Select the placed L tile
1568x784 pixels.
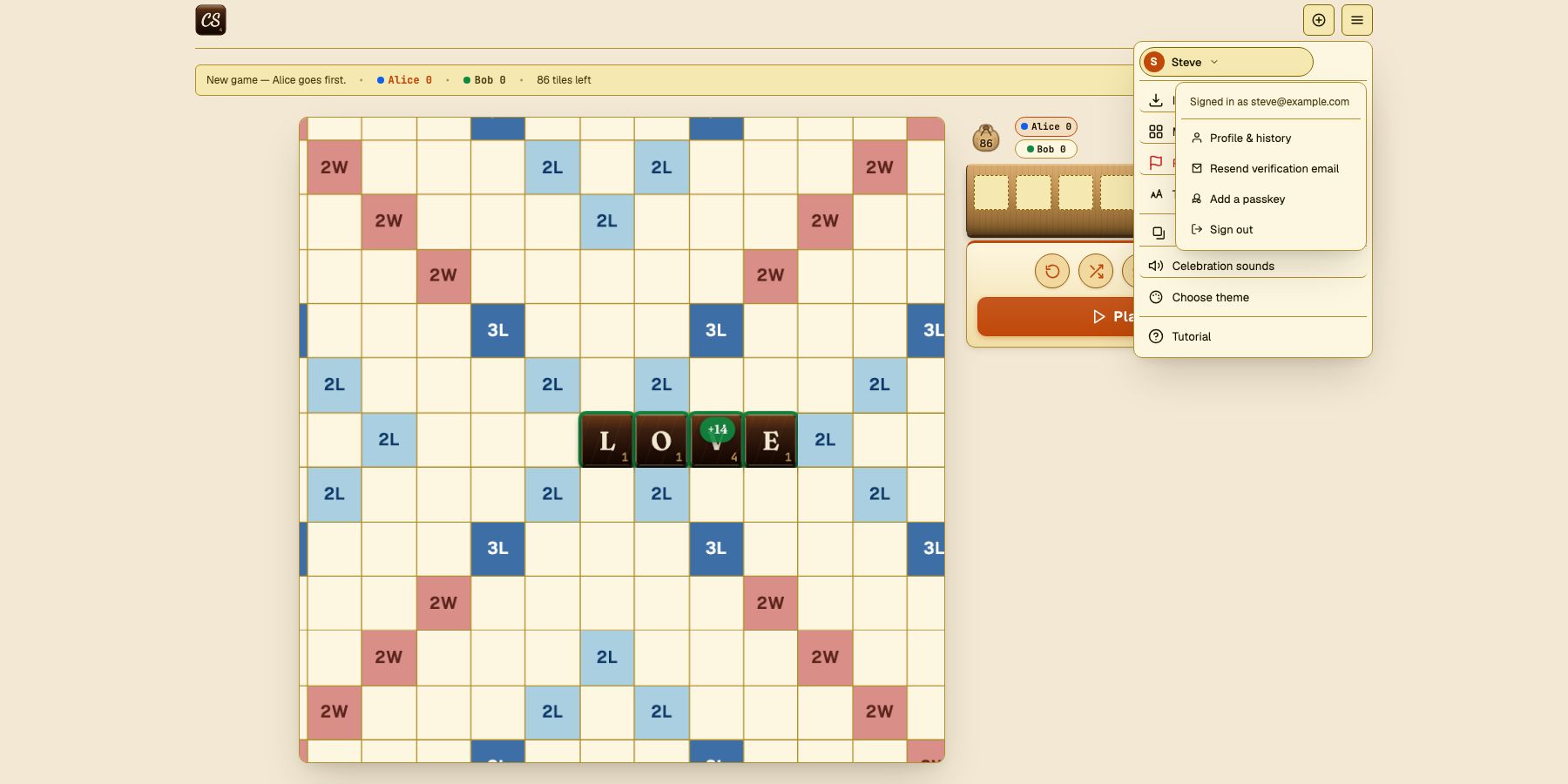pos(607,440)
